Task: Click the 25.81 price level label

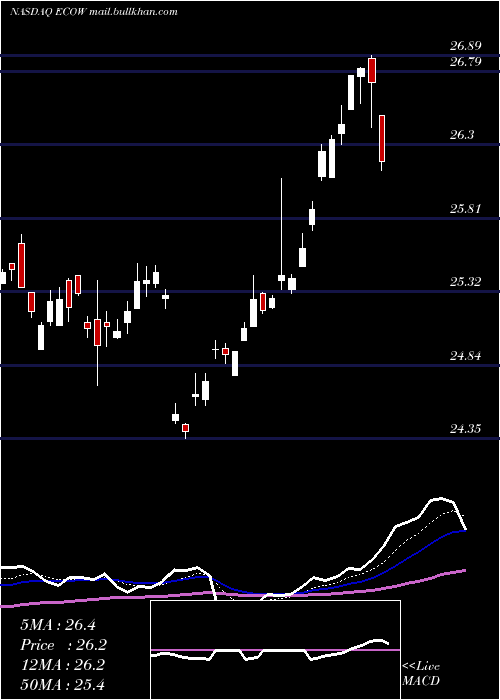Action: pos(466,208)
